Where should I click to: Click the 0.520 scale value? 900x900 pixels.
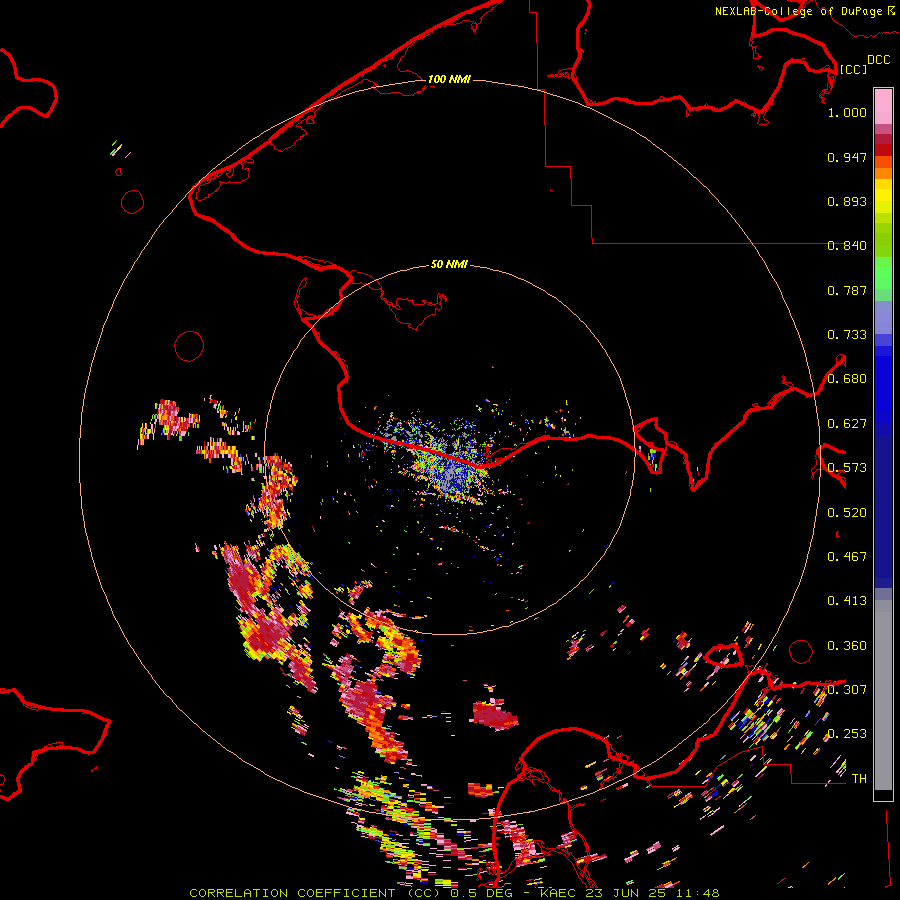847,513
